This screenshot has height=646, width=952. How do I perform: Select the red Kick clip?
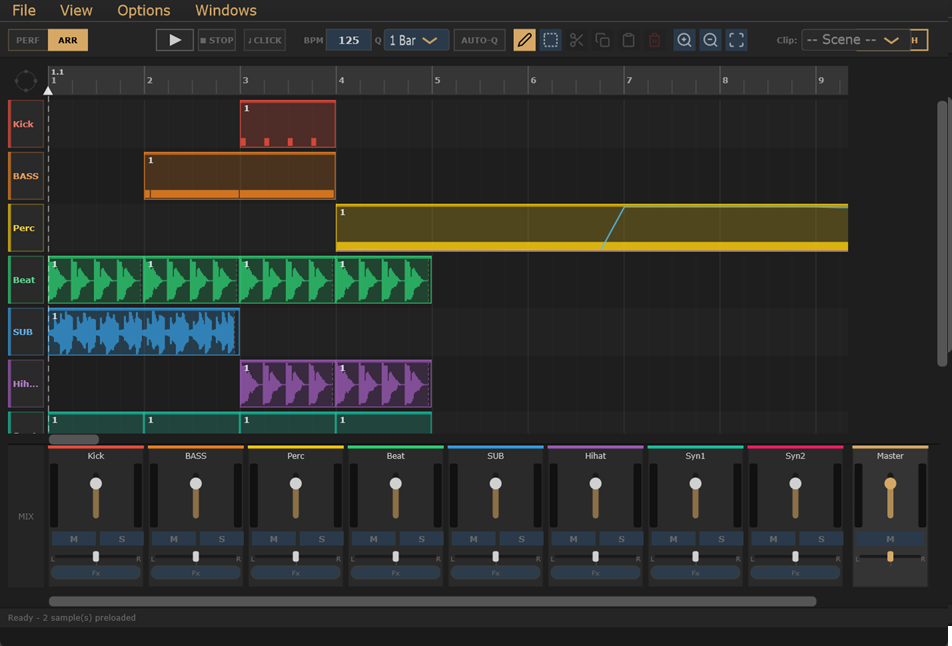[288, 124]
